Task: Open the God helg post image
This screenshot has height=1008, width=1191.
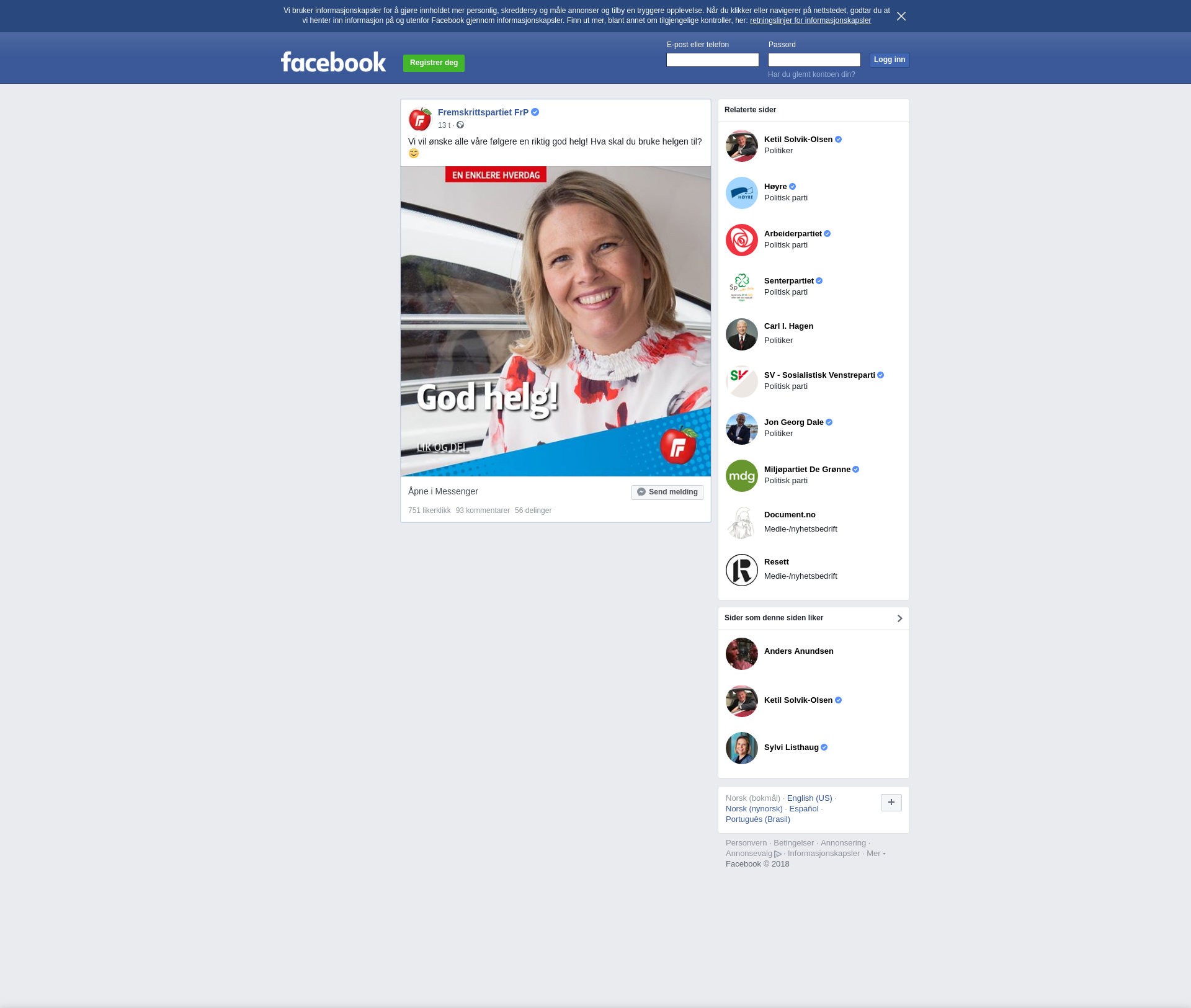Action: click(556, 321)
